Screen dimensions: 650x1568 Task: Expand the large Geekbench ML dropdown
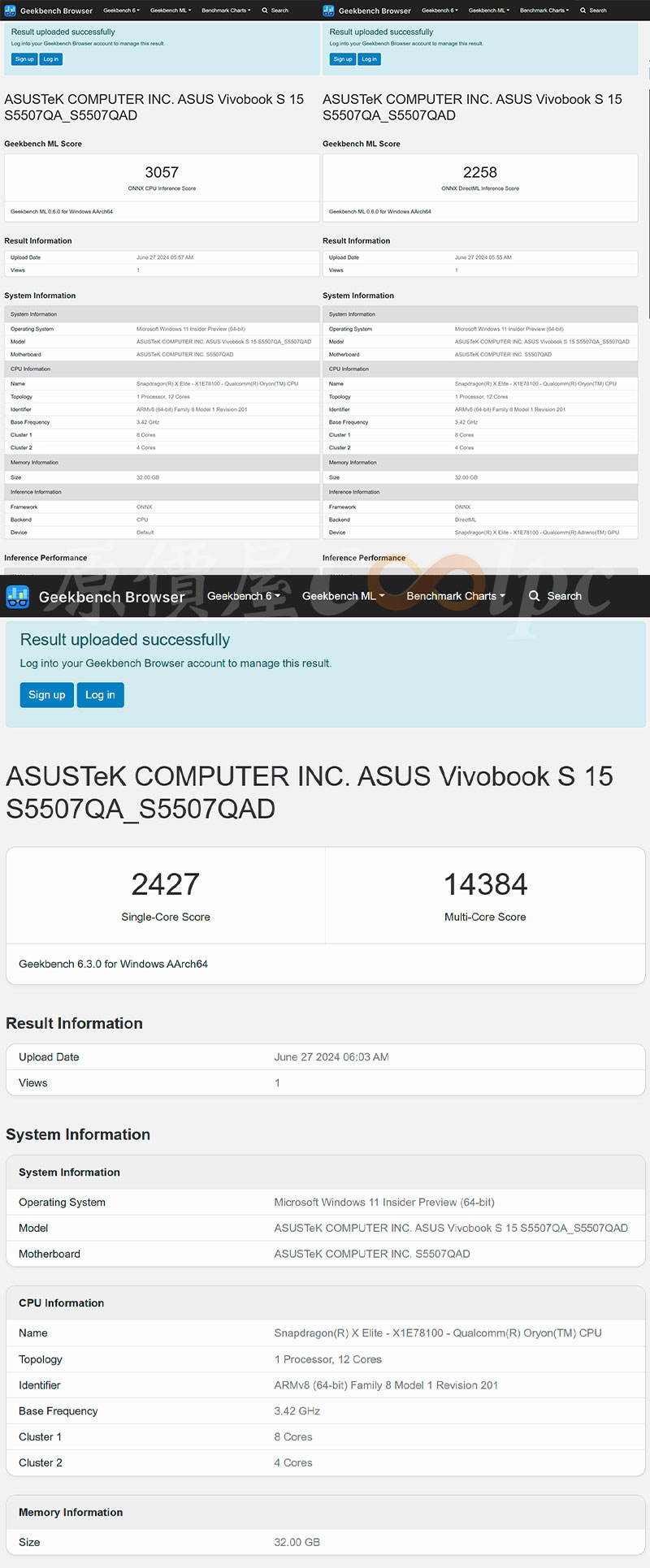click(x=343, y=596)
